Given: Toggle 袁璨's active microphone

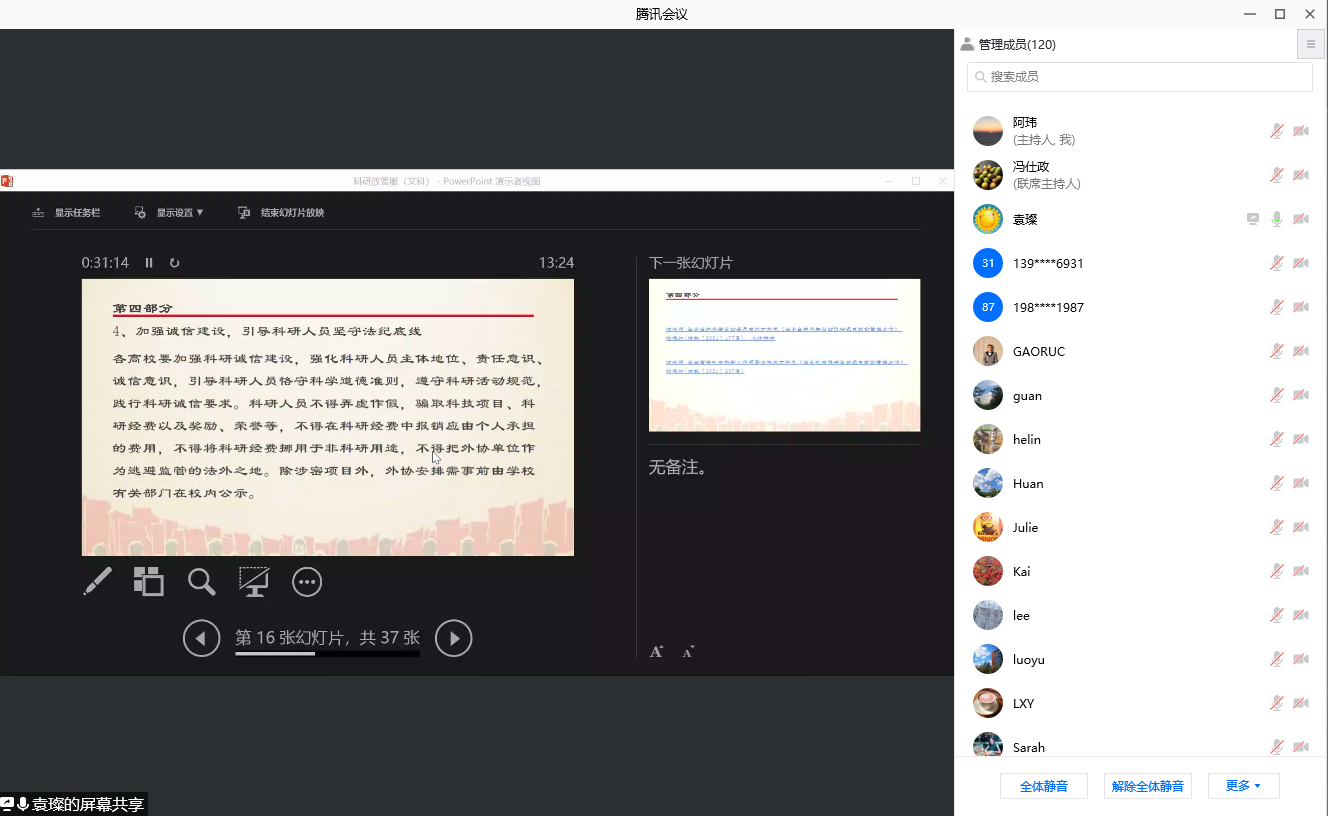Looking at the screenshot, I should [1277, 219].
